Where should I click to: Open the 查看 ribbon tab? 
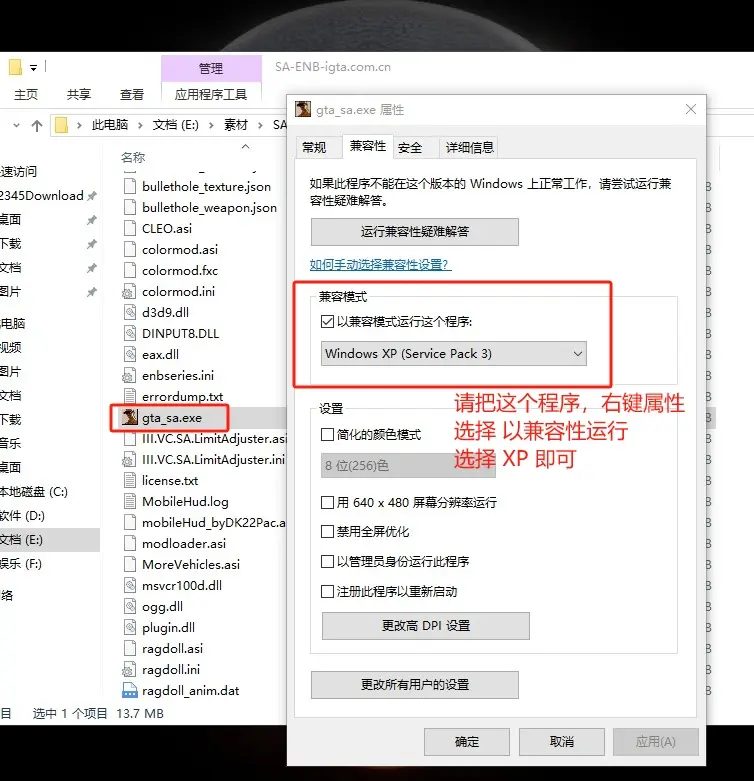click(131, 94)
